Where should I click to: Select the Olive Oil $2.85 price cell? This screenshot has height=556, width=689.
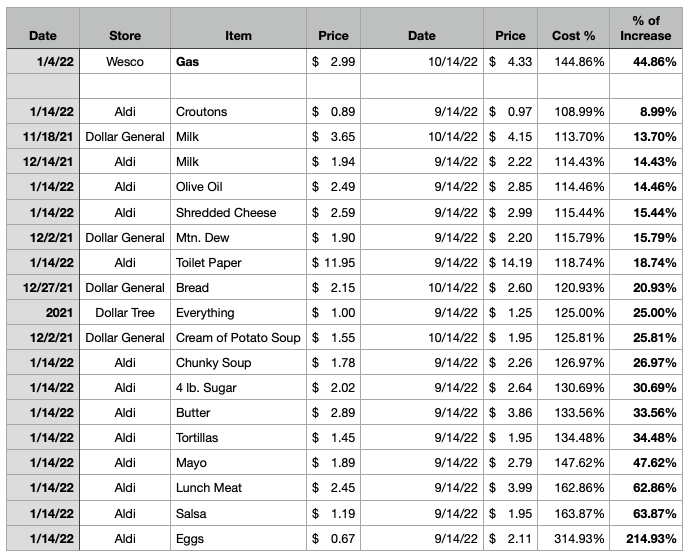510,186
